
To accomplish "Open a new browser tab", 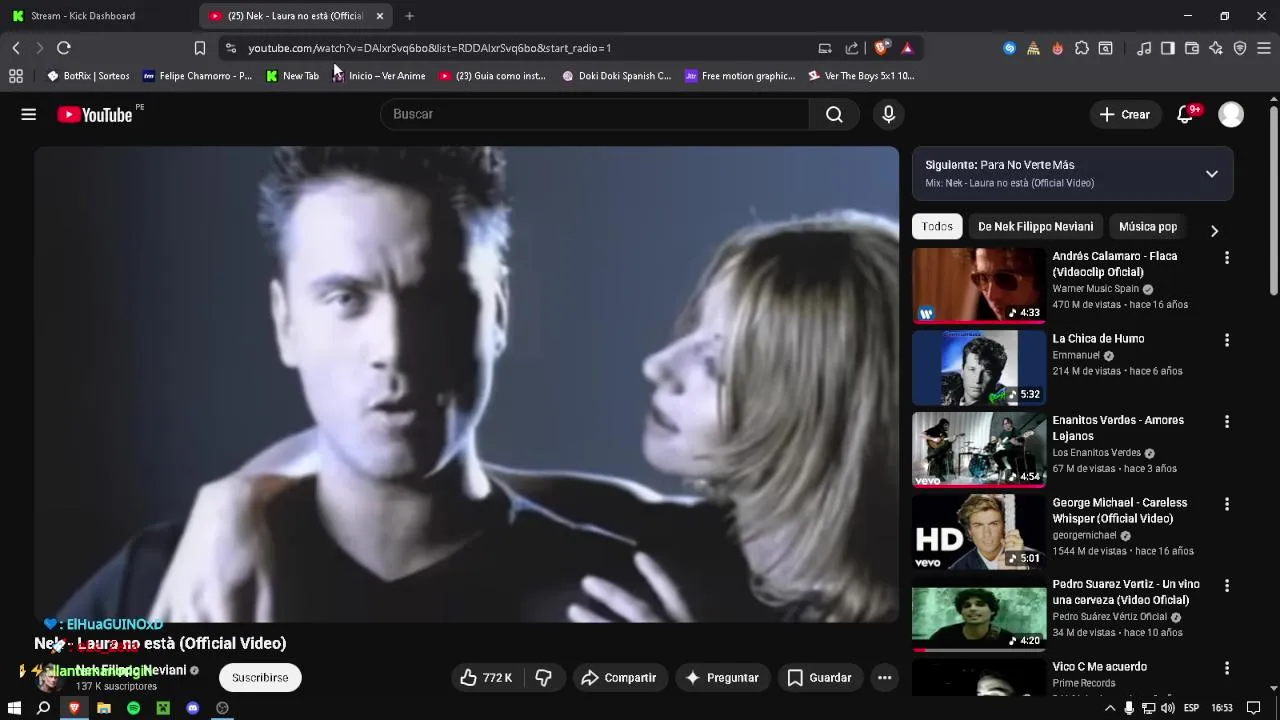I will tap(409, 16).
